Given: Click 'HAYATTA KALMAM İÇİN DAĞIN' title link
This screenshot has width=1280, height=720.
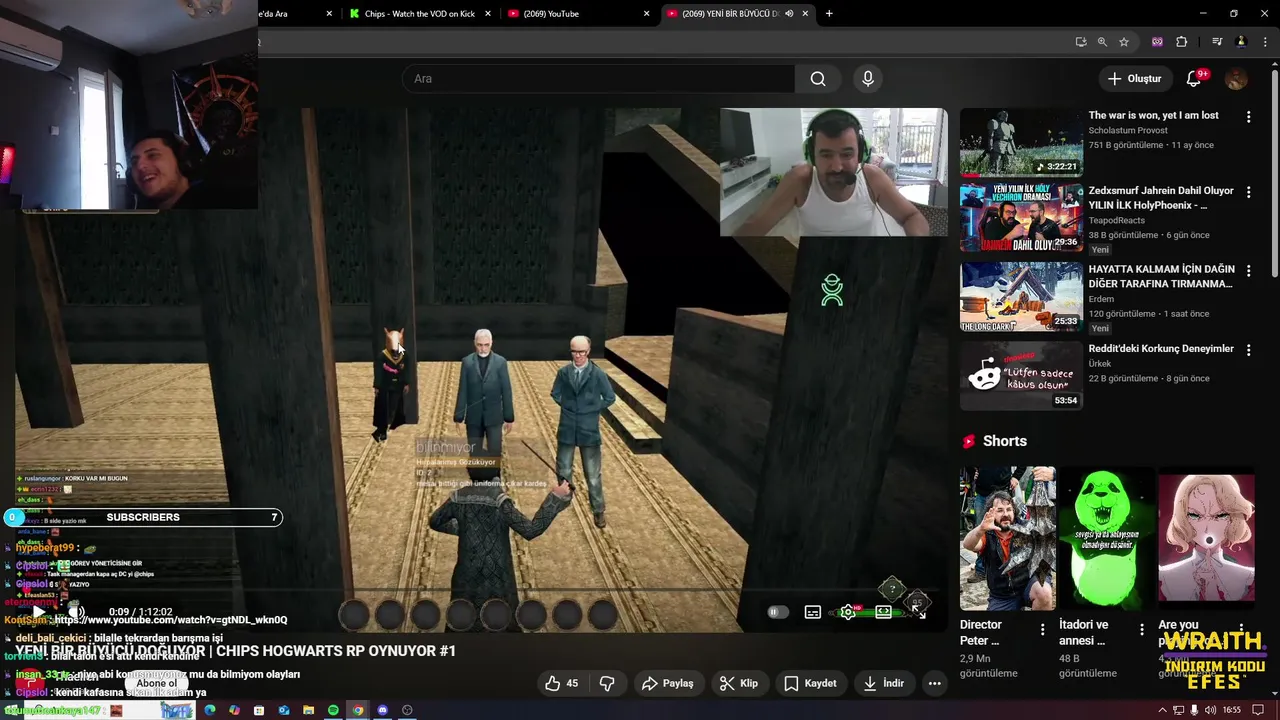Looking at the screenshot, I should pyautogui.click(x=1161, y=276).
